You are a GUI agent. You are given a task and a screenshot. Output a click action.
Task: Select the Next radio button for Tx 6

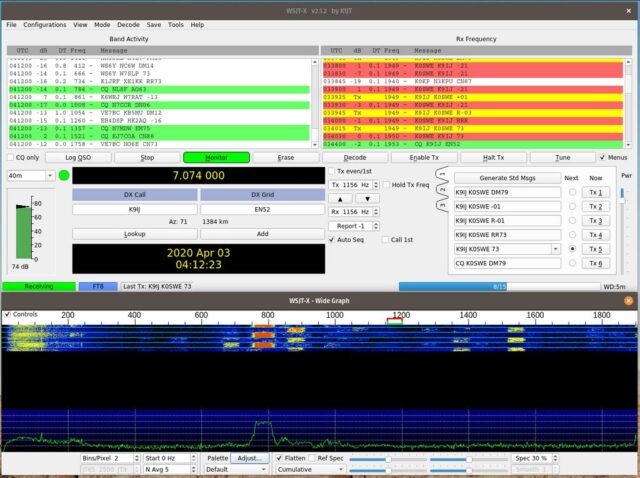572,263
